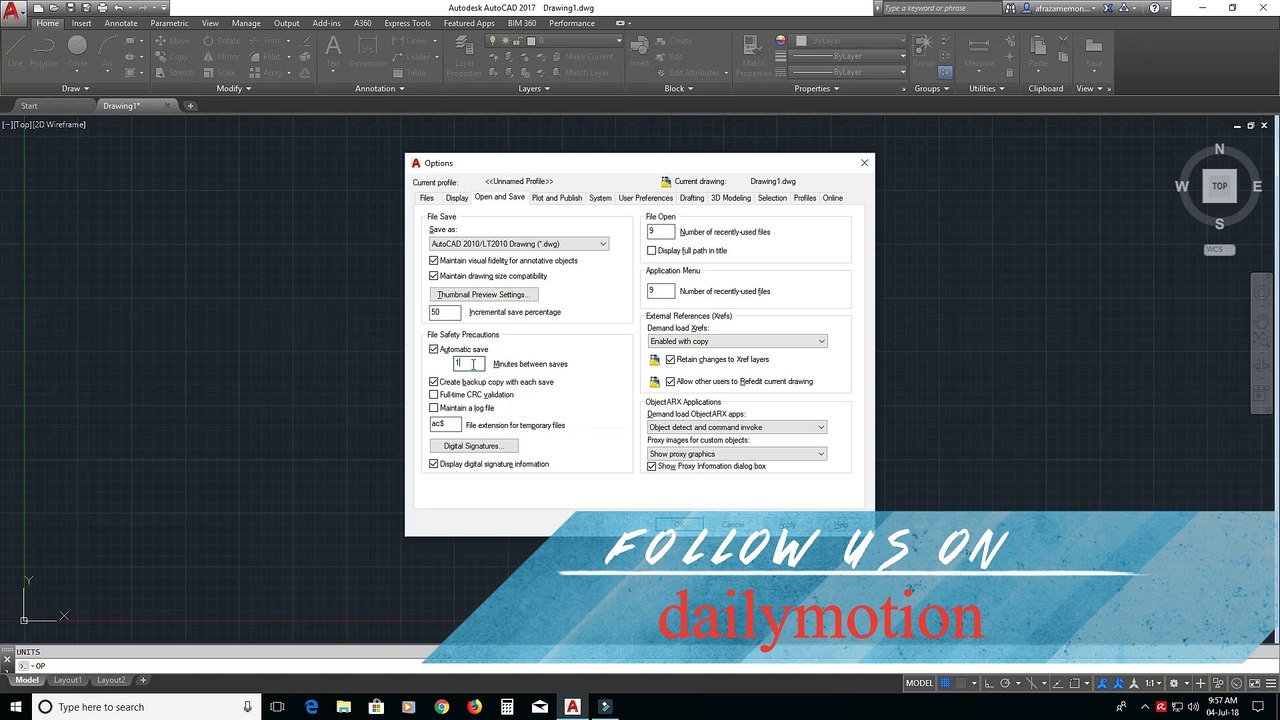Viewport: 1280px width, 720px height.
Task: Click the Measure utility tool
Action: 979,51
